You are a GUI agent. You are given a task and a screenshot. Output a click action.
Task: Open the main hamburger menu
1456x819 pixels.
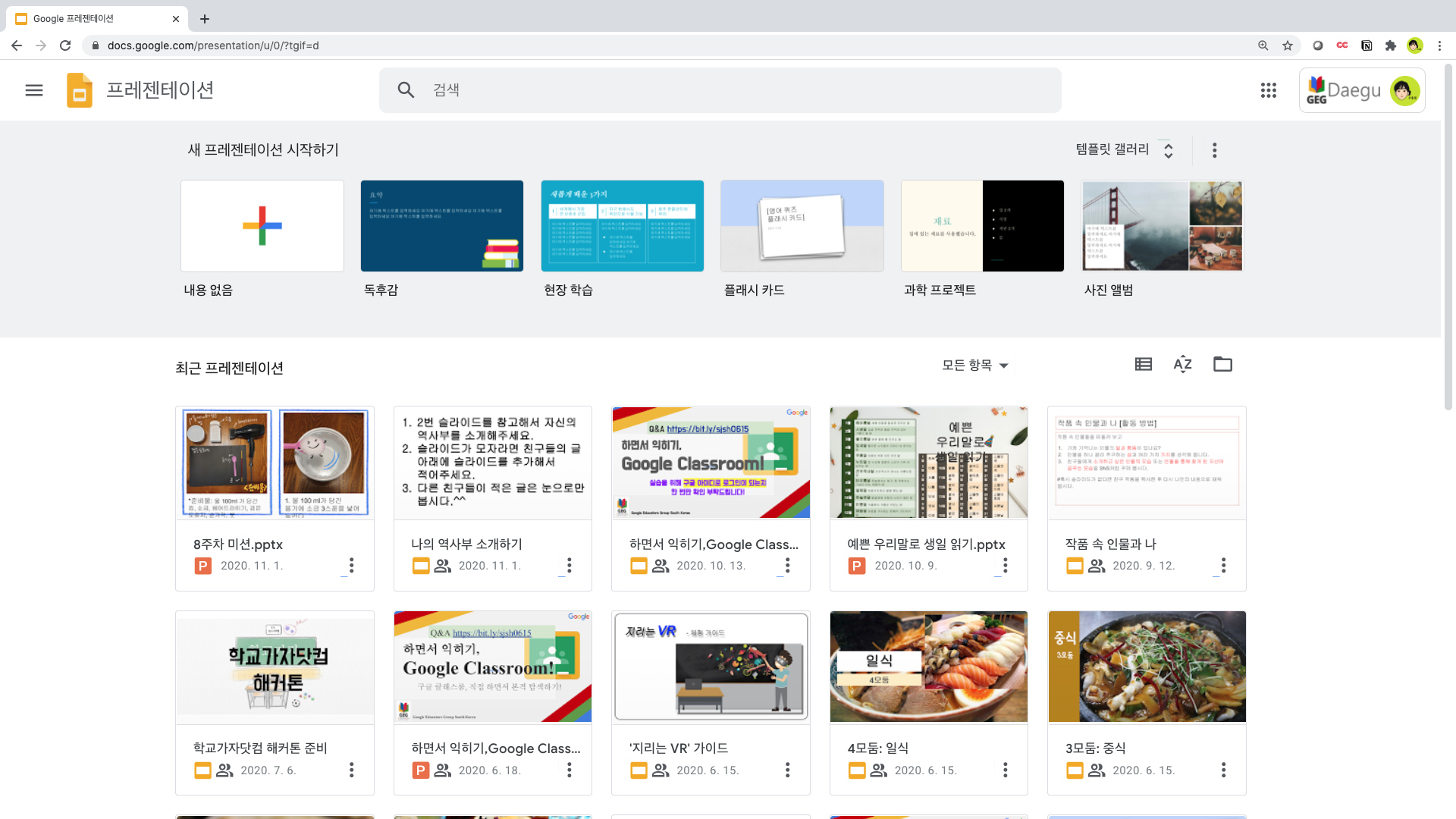tap(34, 90)
